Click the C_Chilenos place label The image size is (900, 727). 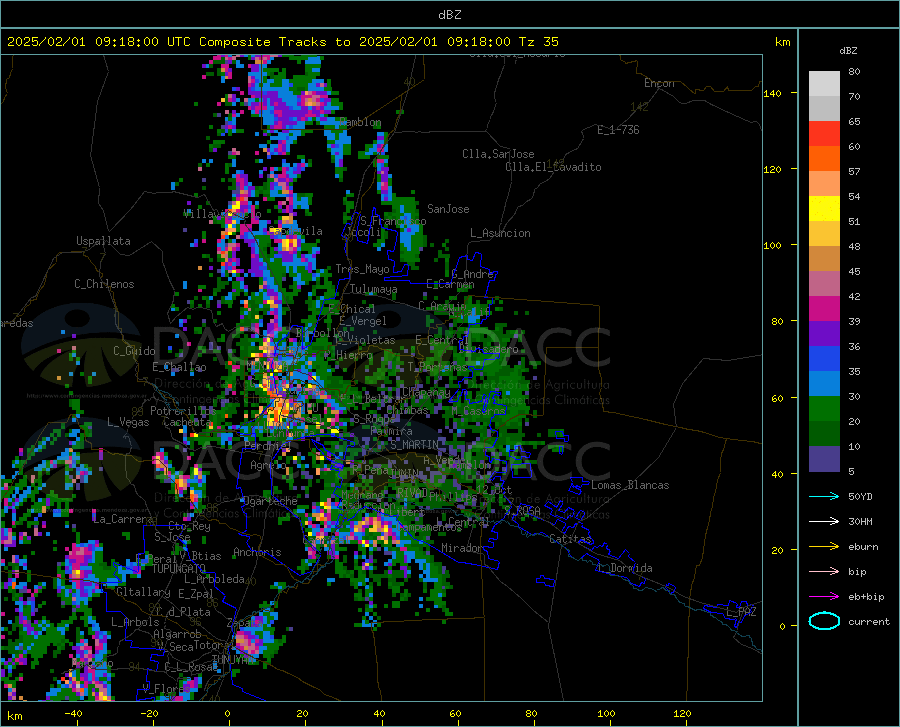coord(104,283)
